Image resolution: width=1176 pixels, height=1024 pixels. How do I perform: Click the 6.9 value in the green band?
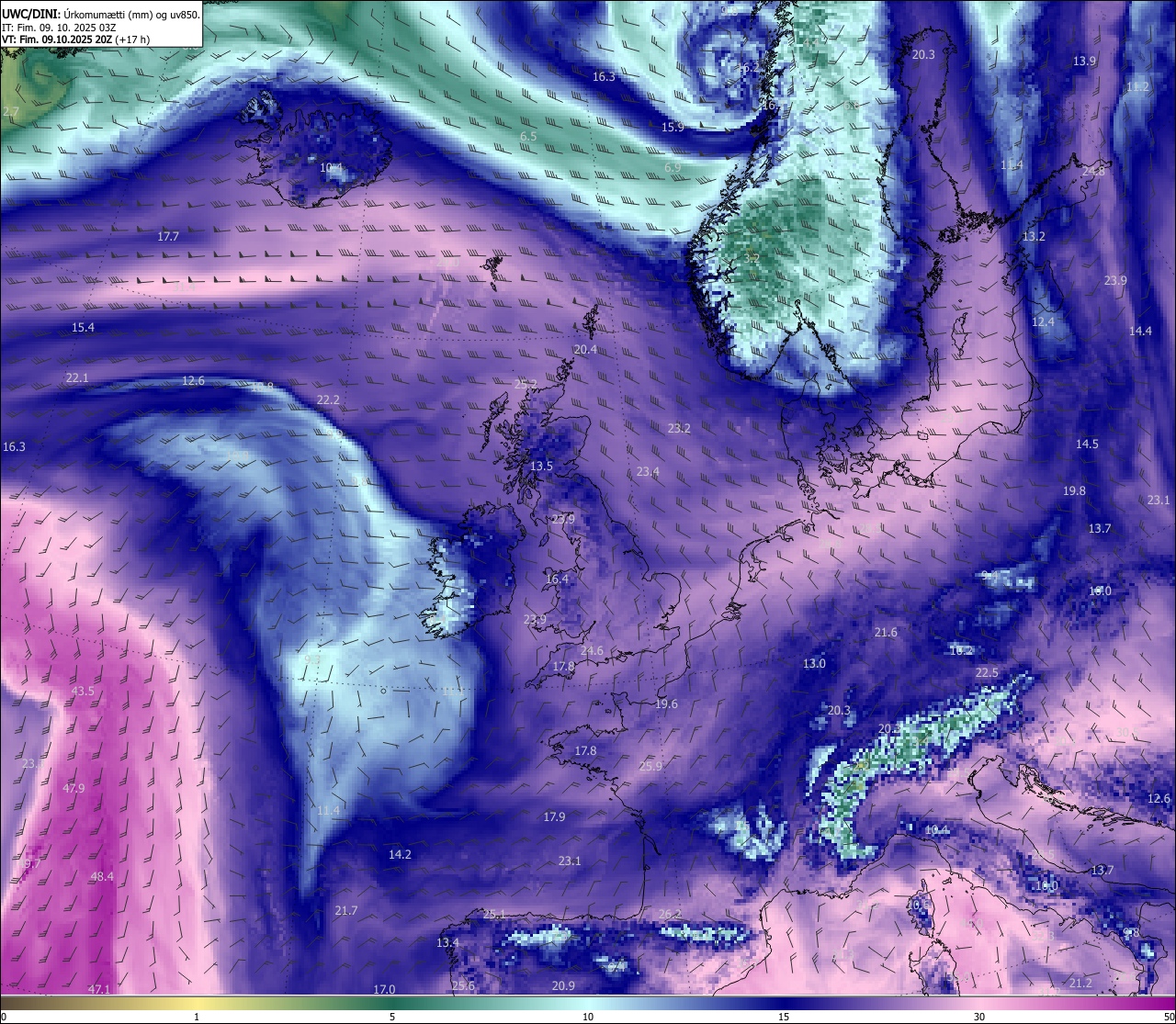pos(673,167)
